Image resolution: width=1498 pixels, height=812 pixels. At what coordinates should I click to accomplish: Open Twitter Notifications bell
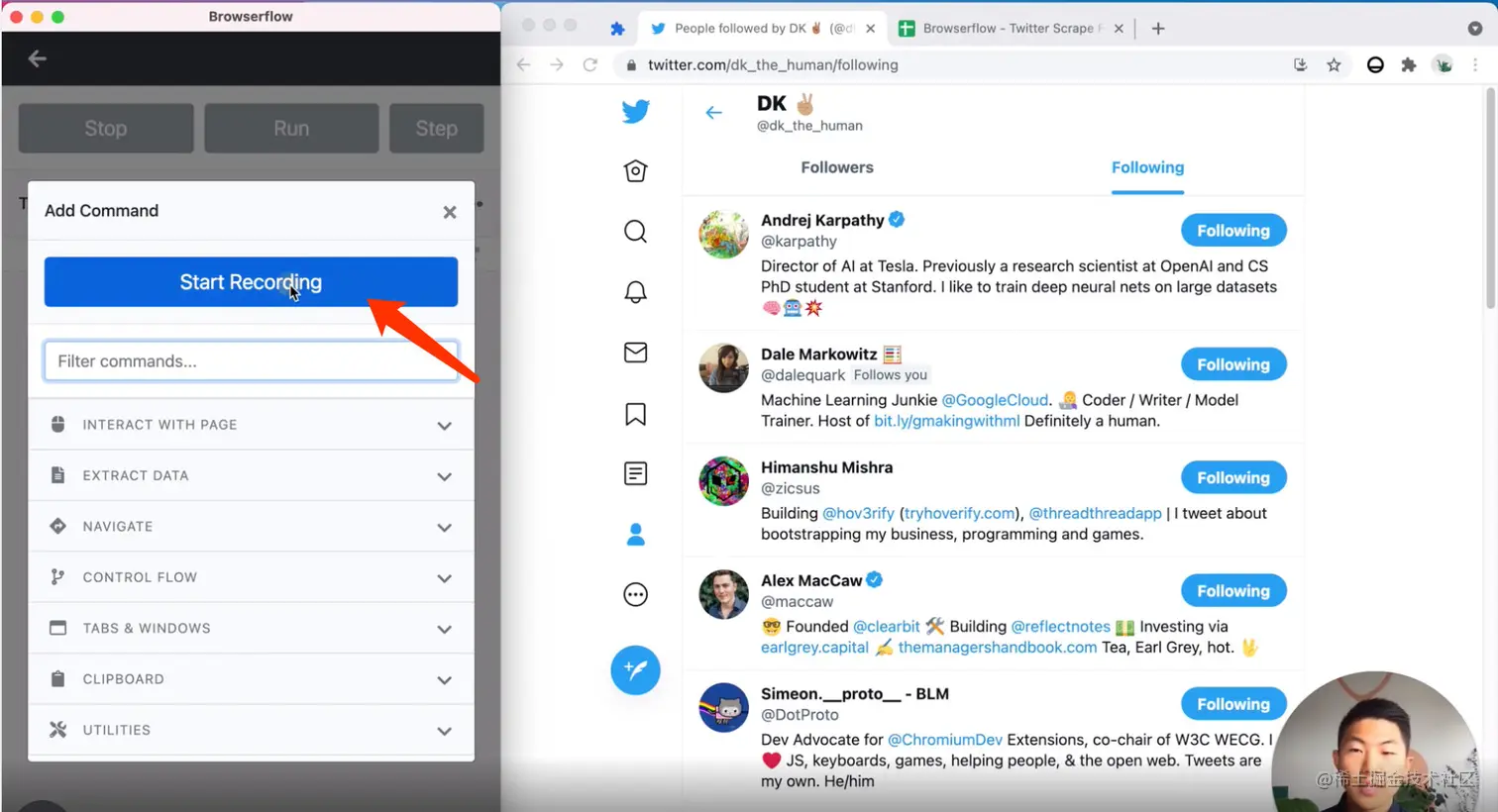click(636, 292)
